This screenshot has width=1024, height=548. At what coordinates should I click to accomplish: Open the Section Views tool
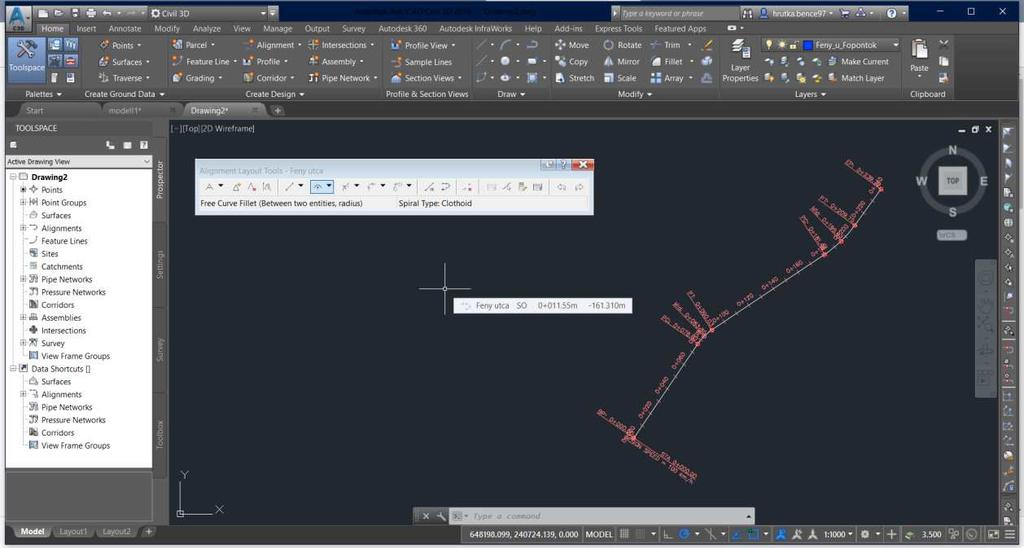426,78
